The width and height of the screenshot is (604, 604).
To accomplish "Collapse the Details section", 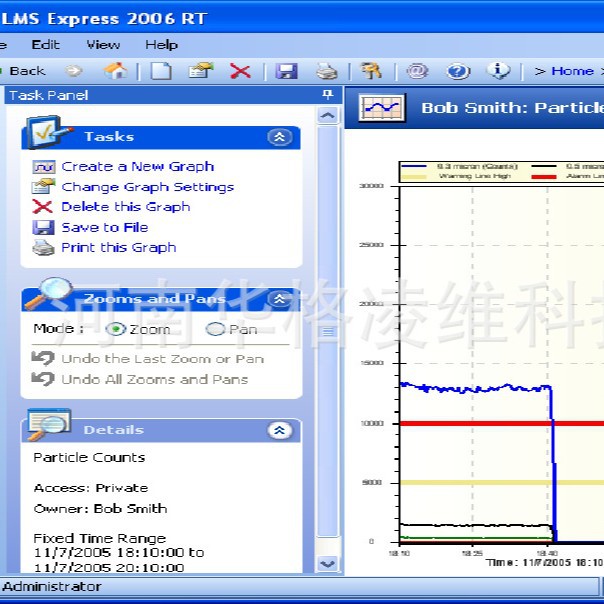I will (x=280, y=430).
